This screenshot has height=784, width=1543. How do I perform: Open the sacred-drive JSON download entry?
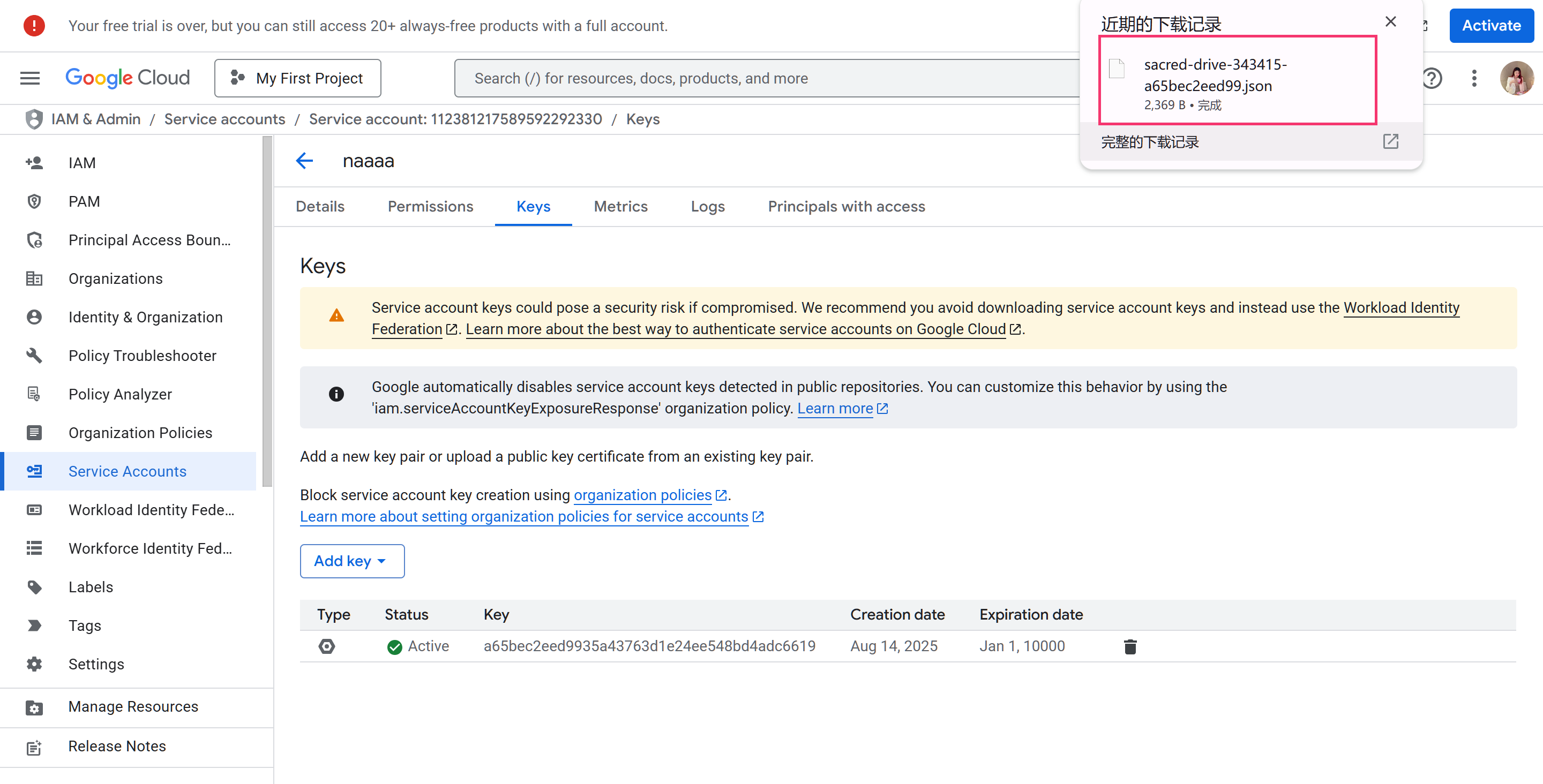click(x=1238, y=80)
